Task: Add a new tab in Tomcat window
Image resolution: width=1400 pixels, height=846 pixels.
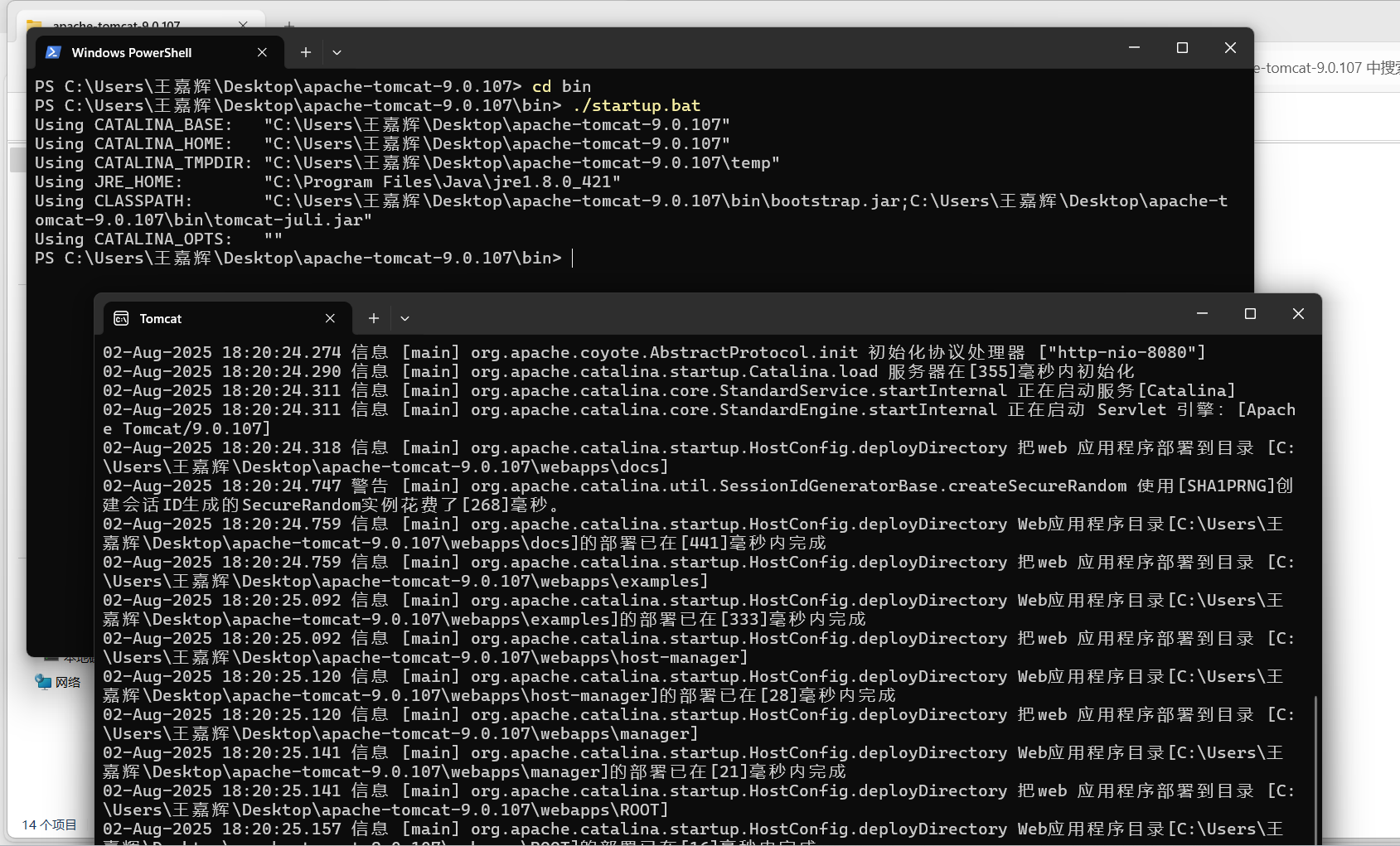Action: coord(374,318)
